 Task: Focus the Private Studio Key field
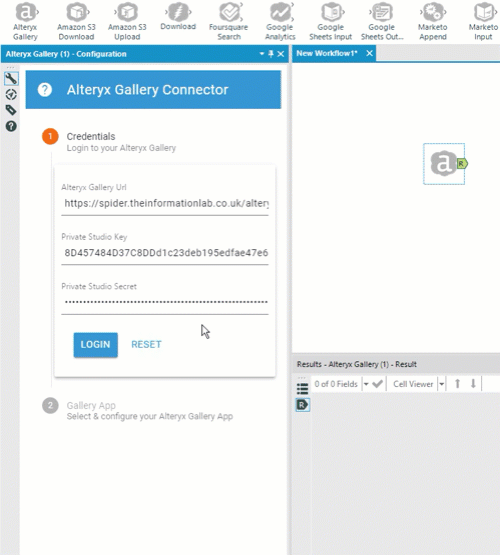[x=165, y=253]
